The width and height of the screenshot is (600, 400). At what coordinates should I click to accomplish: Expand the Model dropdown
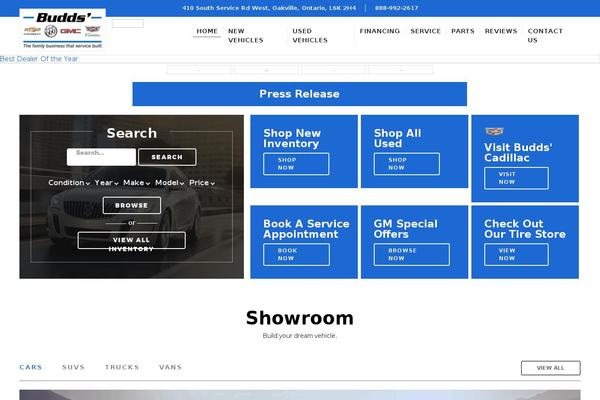tap(170, 183)
